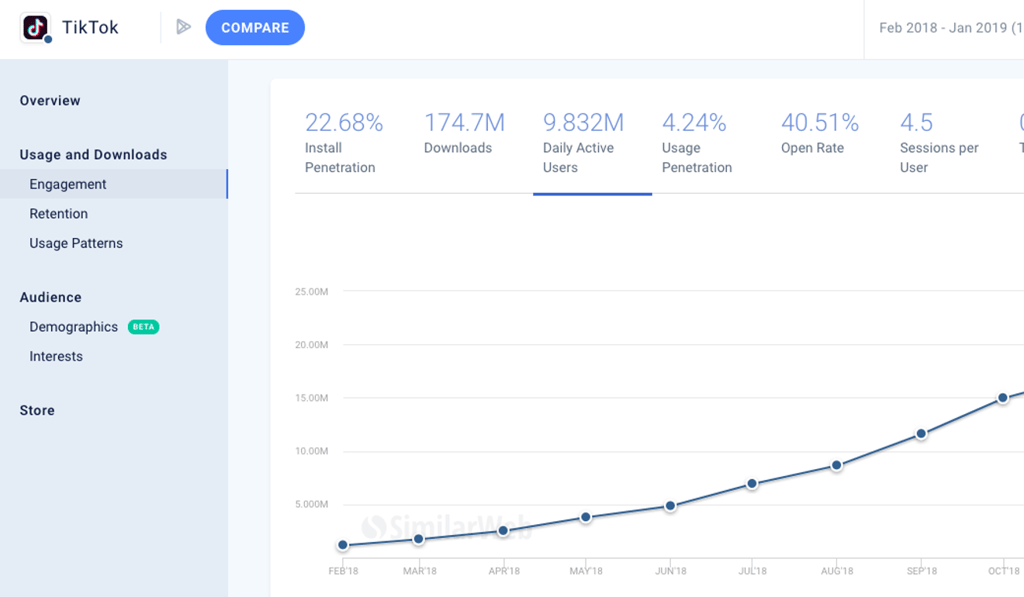Select the Engagement sidebar item
The height and width of the screenshot is (597, 1024).
click(x=70, y=184)
